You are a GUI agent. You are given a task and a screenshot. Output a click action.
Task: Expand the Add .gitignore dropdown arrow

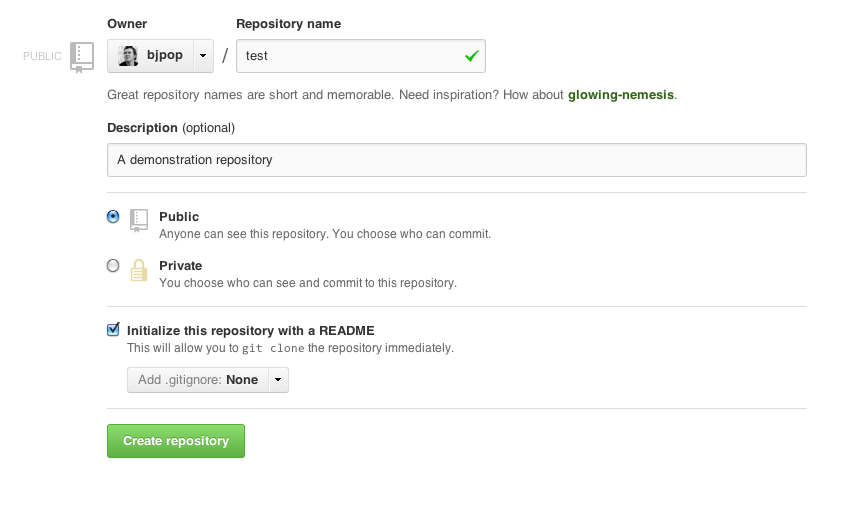click(278, 380)
